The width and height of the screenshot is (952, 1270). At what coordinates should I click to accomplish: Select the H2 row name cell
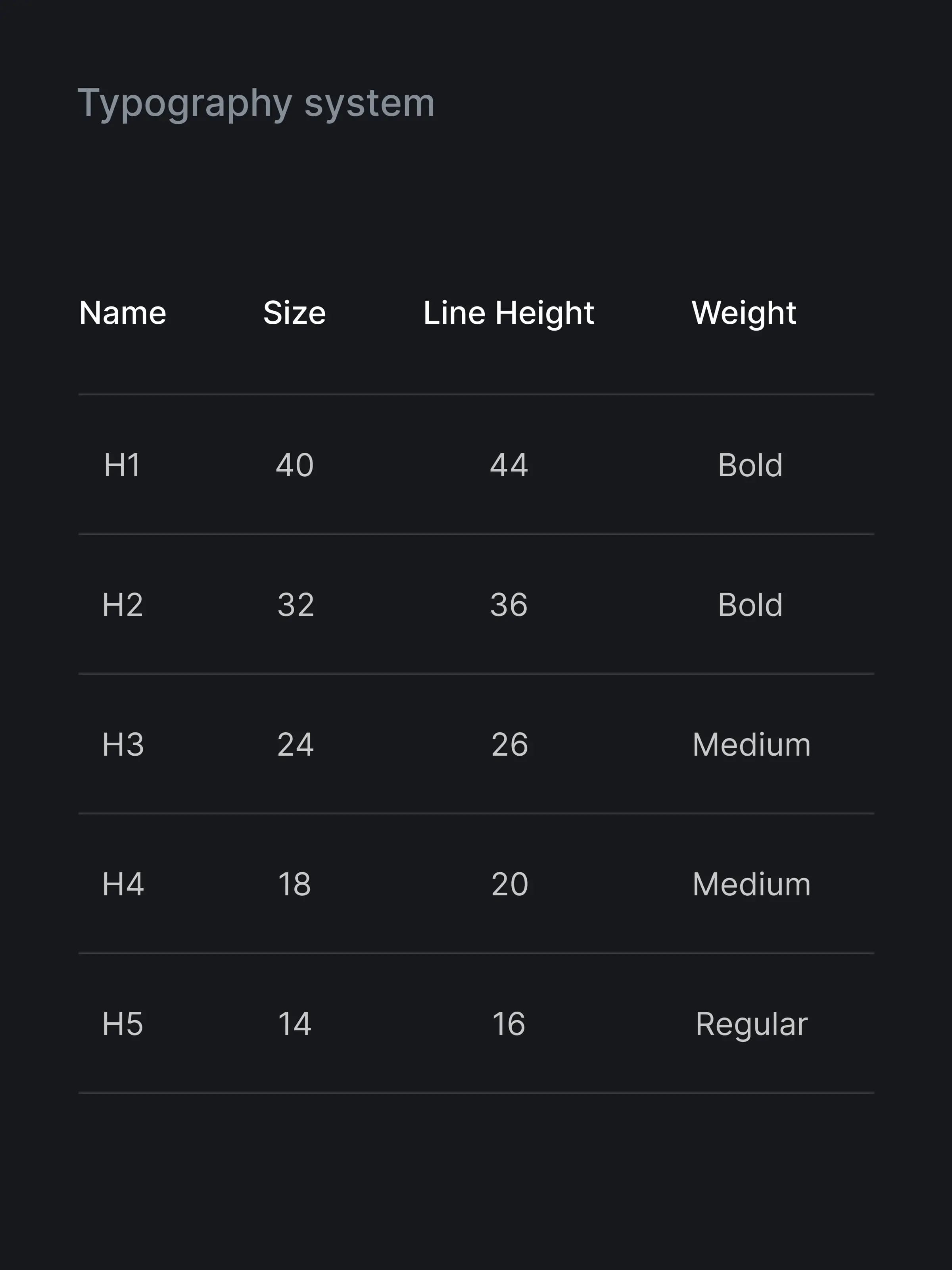[122, 604]
